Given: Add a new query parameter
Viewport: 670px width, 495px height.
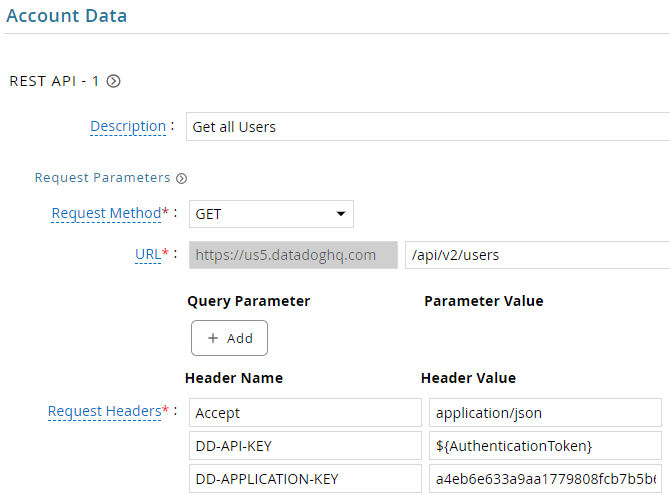Looking at the screenshot, I should coord(229,338).
